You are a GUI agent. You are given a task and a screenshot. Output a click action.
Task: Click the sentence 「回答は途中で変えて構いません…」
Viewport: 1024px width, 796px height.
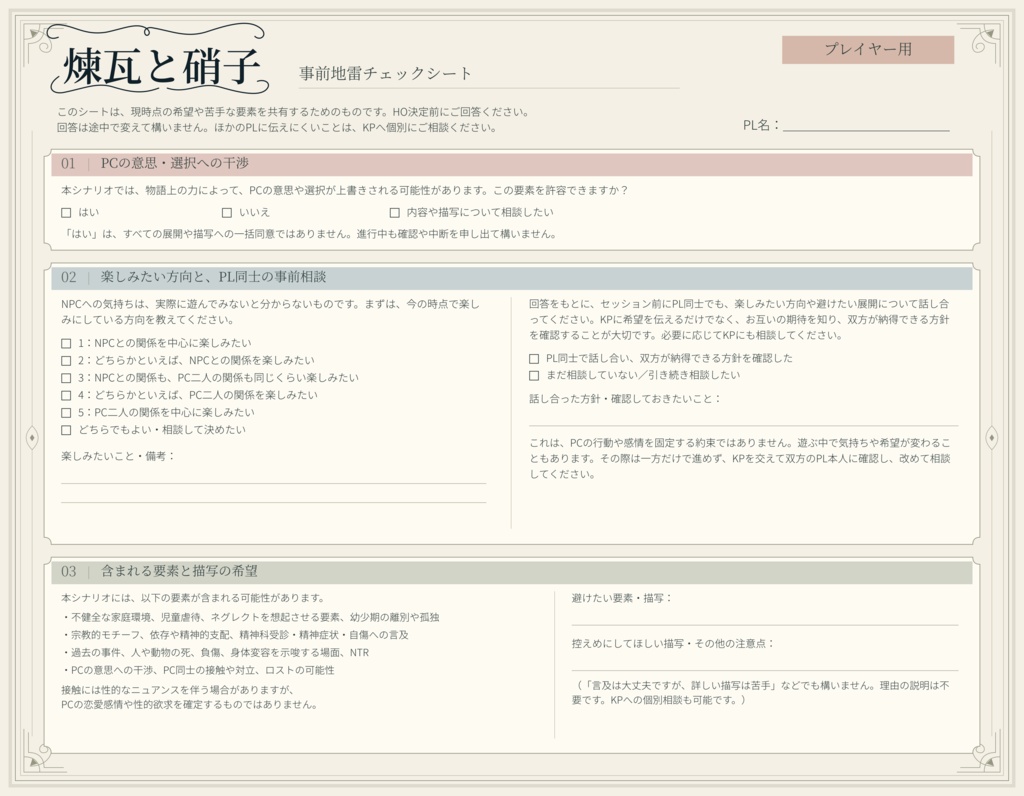tap(277, 127)
